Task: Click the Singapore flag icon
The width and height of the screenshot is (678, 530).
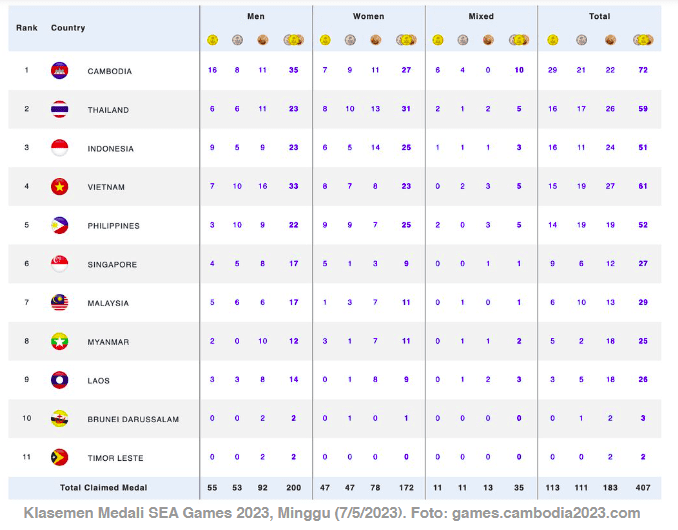Action: pyautogui.click(x=59, y=265)
